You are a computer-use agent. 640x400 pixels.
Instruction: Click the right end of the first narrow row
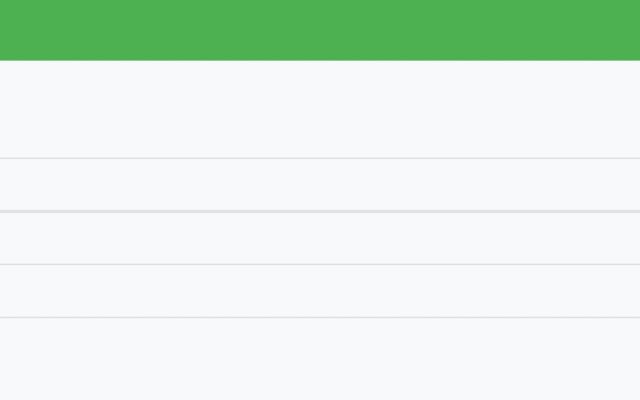(x=620, y=185)
